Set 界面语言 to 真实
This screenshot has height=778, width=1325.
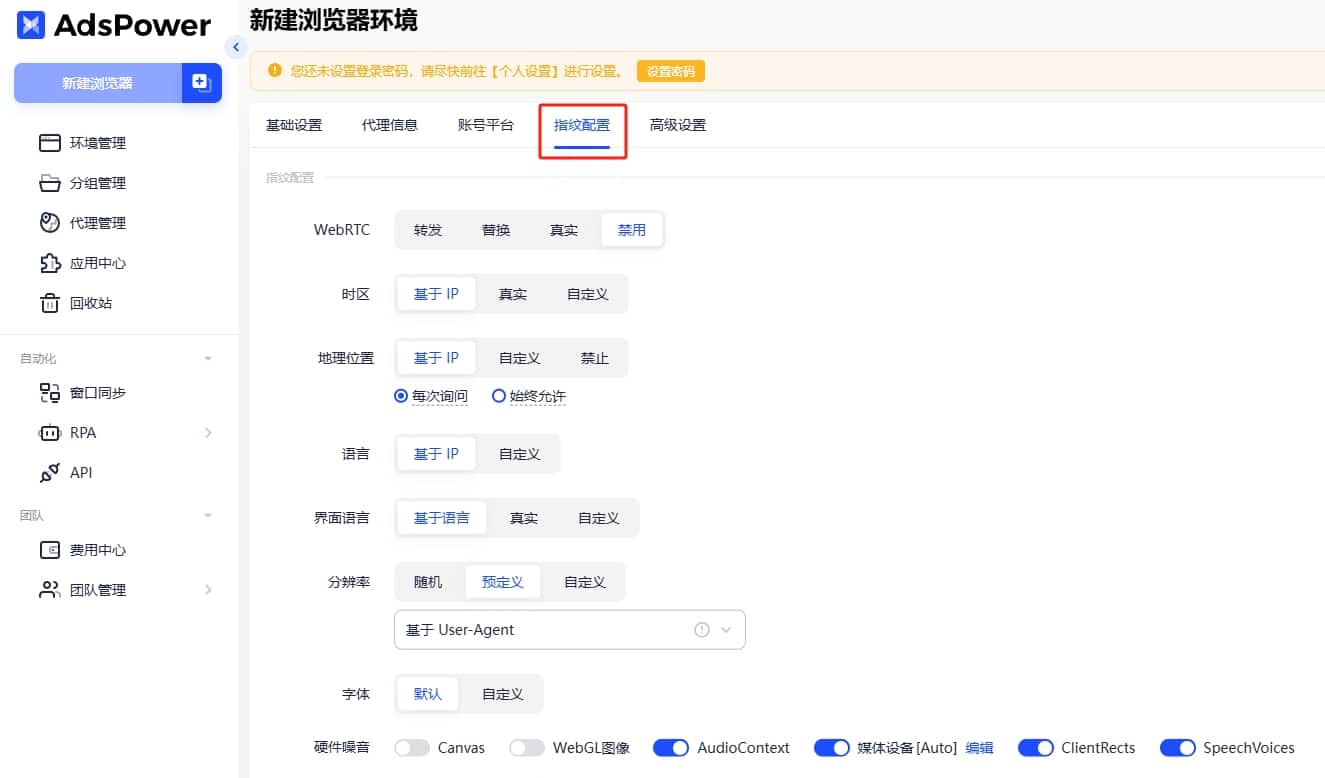coord(524,518)
